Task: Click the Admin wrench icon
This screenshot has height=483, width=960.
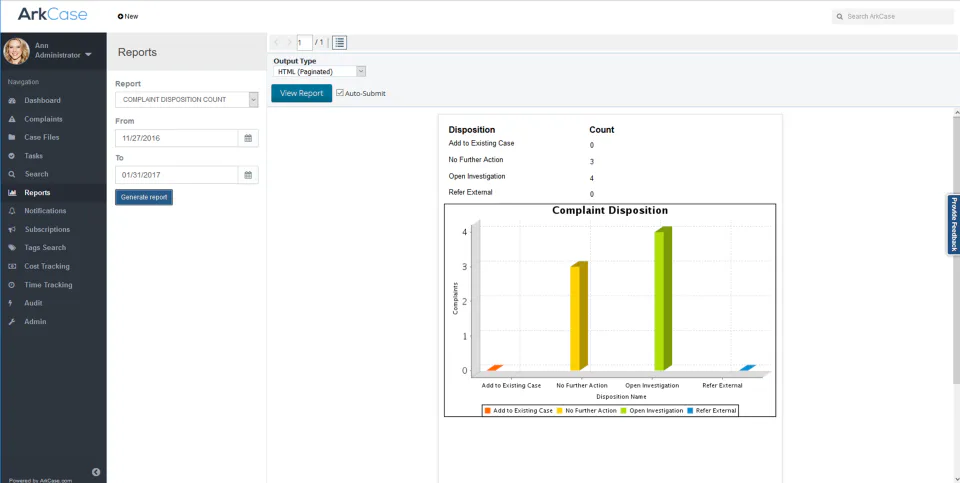Action: click(12, 321)
